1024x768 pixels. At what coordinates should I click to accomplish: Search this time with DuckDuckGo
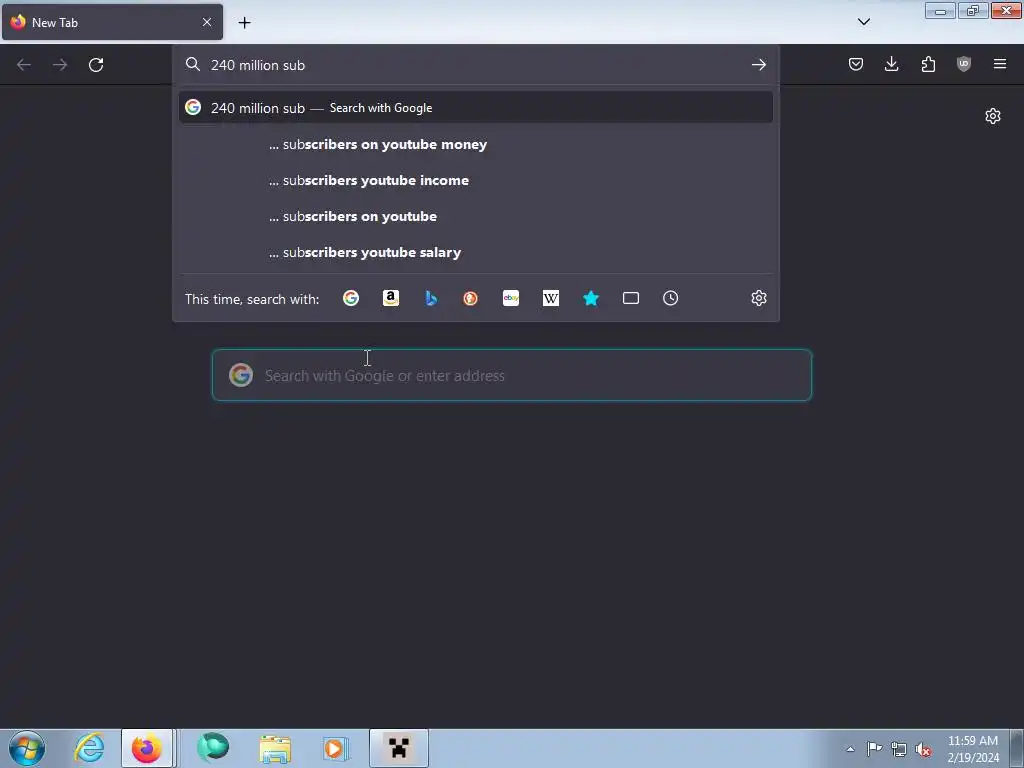[471, 298]
